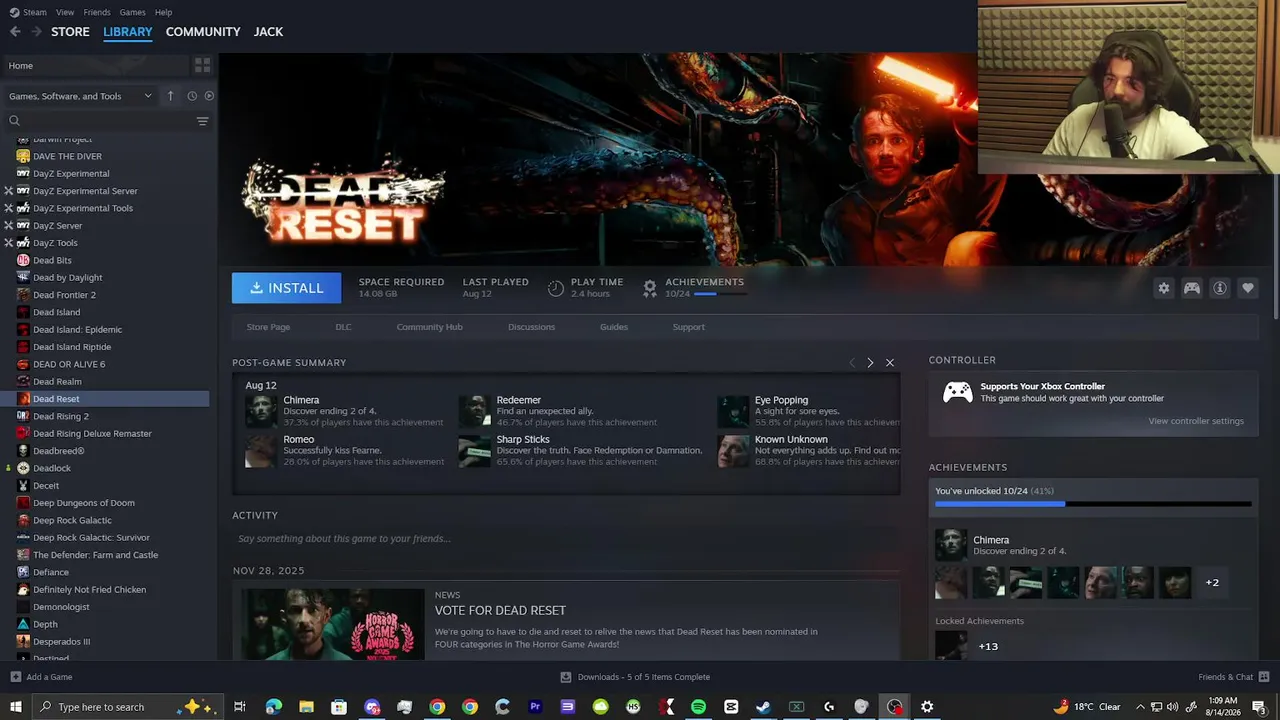Open the Games menu
Viewport: 1280px width, 720px height.
tap(132, 12)
